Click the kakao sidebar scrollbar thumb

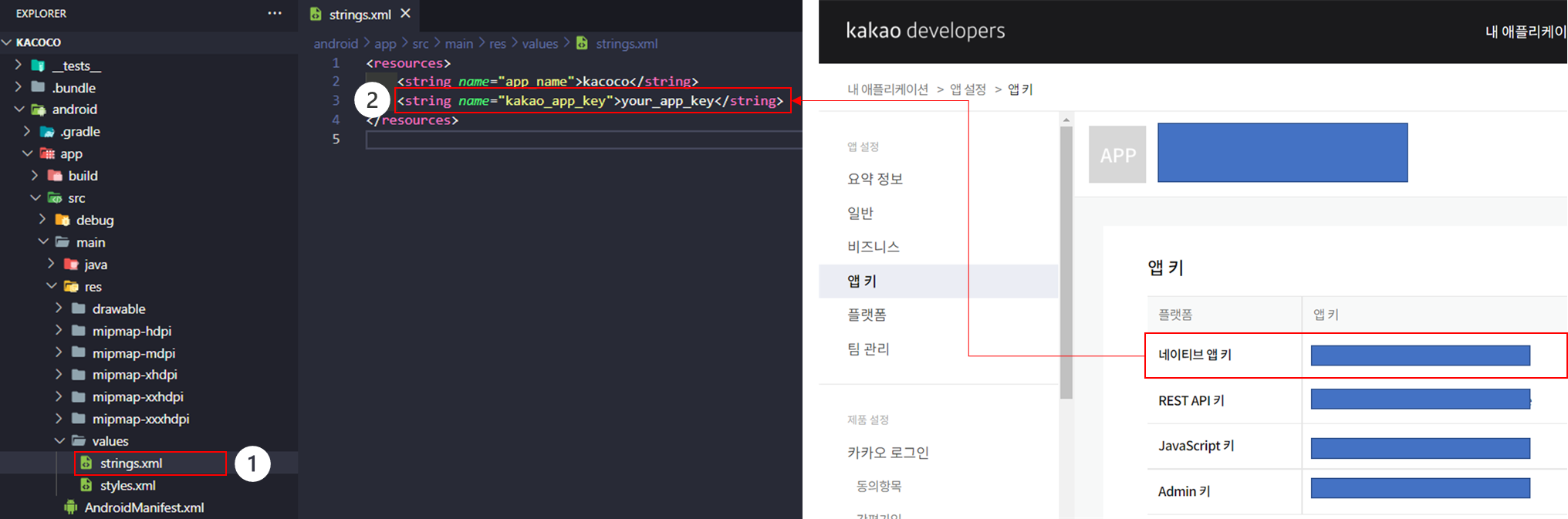pos(1066,262)
